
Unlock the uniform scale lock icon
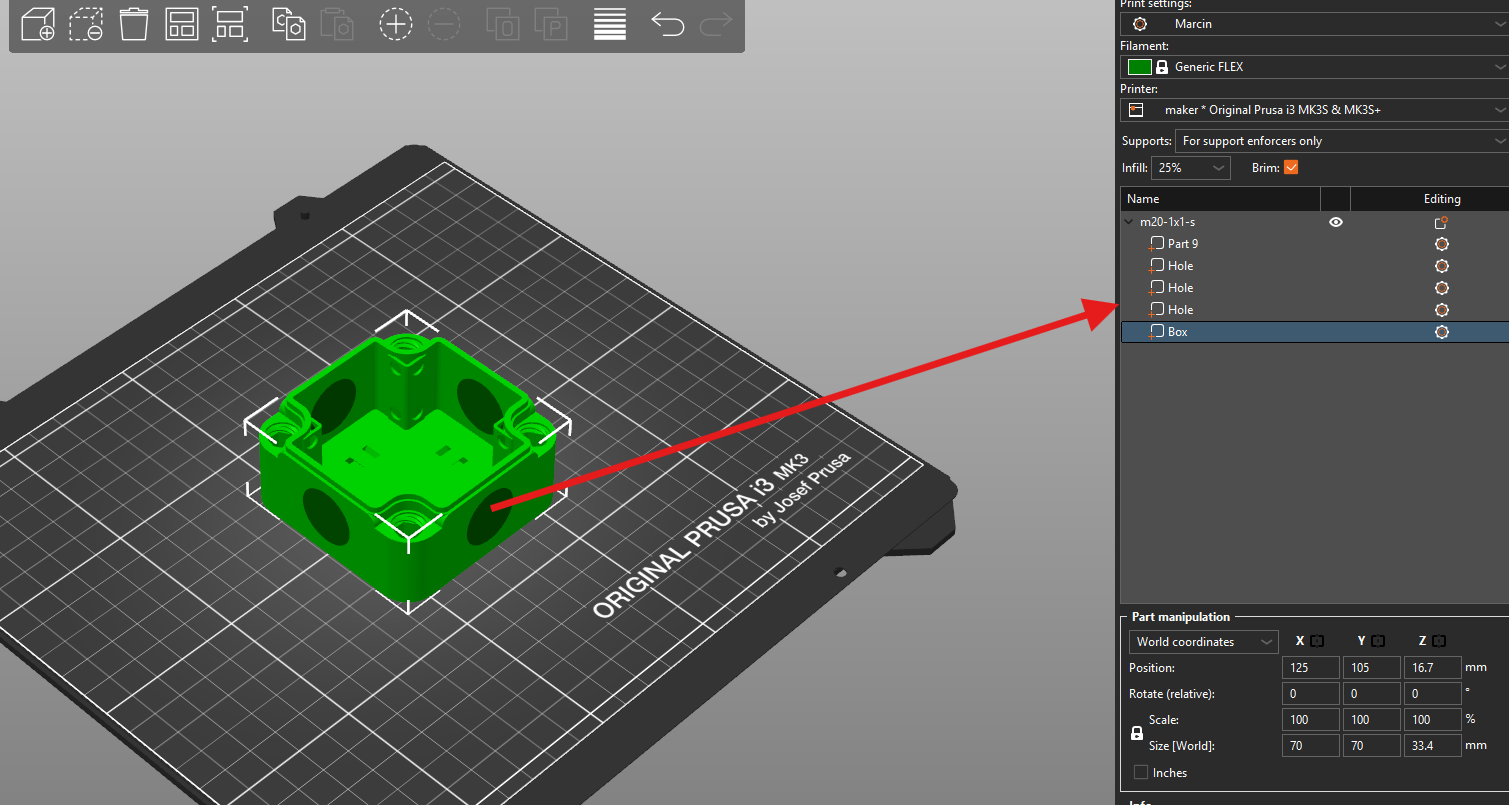click(x=1137, y=733)
